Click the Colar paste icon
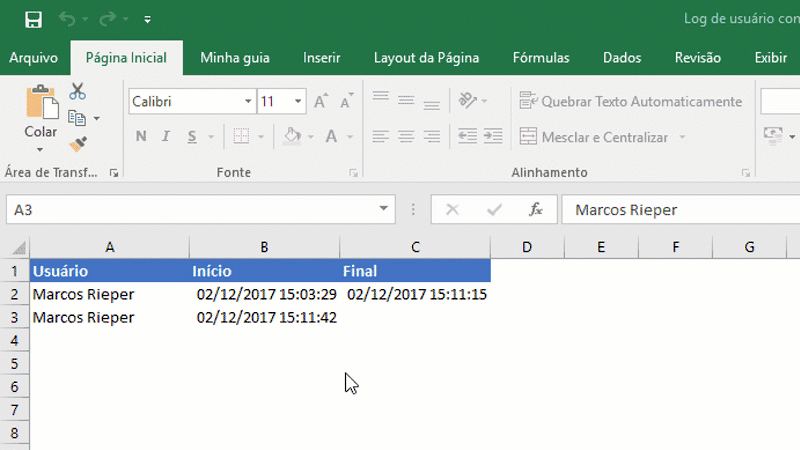 (x=42, y=102)
